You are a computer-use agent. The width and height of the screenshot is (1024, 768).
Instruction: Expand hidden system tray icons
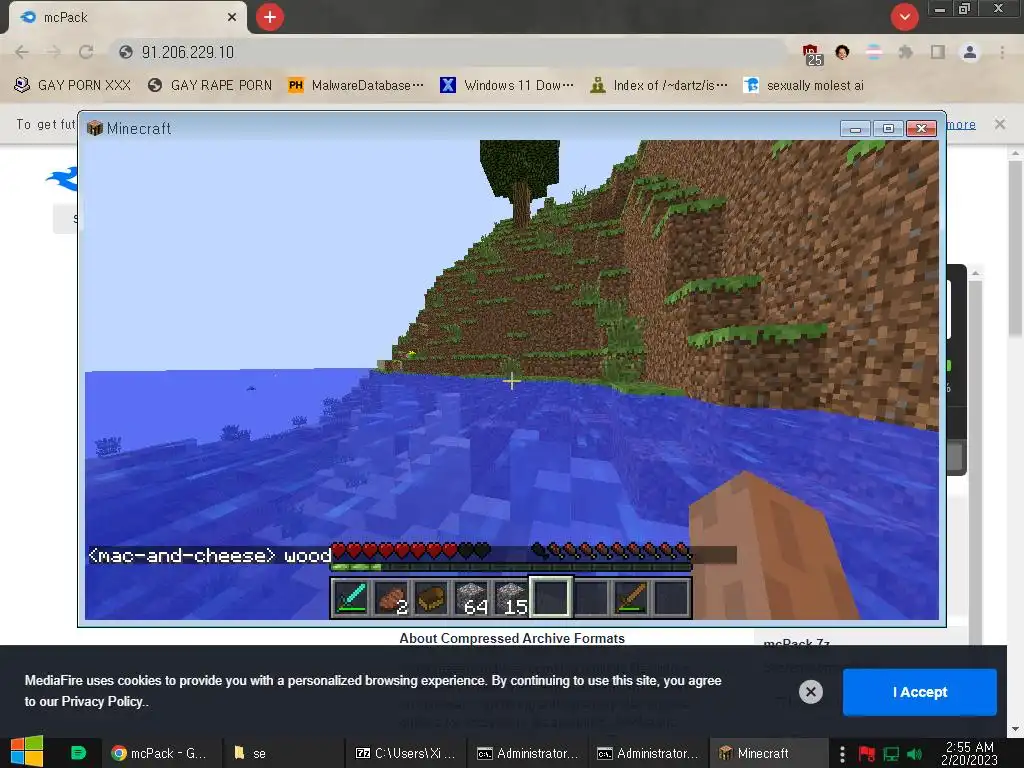[842, 754]
